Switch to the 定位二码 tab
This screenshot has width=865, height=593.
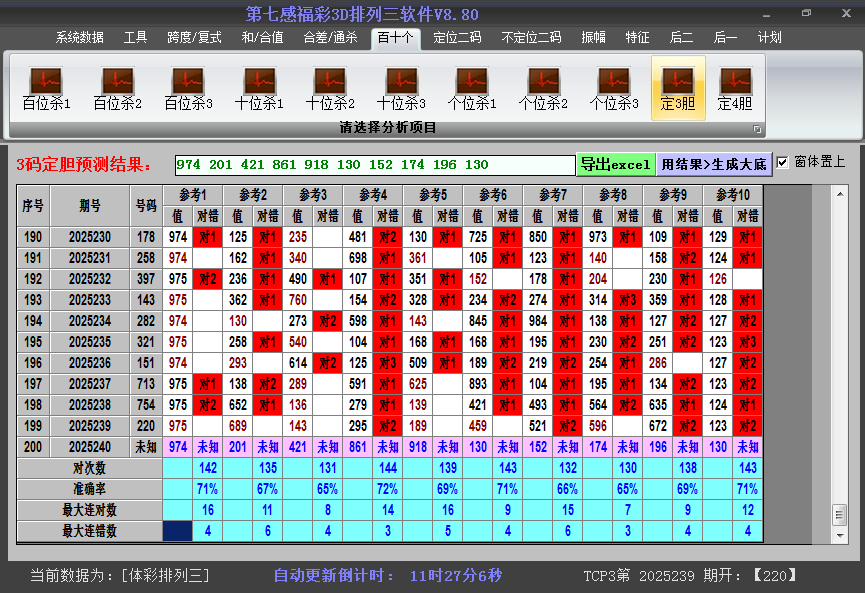[457, 38]
